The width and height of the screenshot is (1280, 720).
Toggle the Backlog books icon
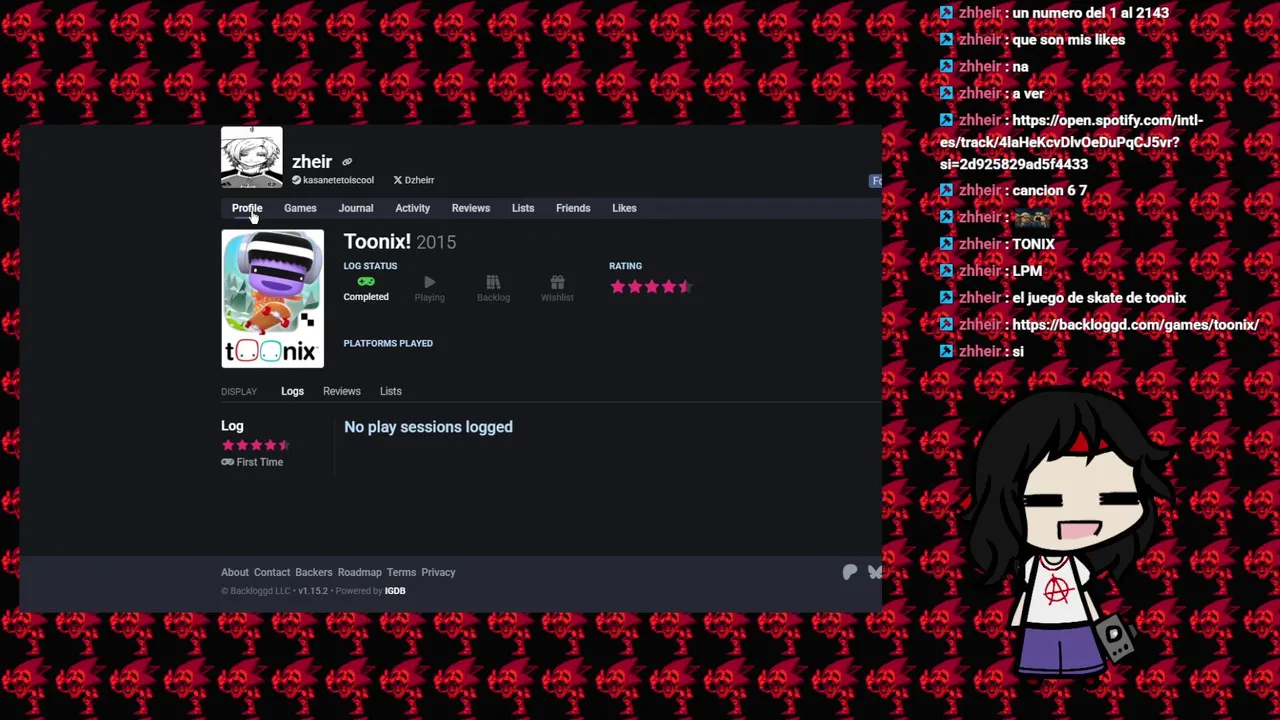click(493, 282)
